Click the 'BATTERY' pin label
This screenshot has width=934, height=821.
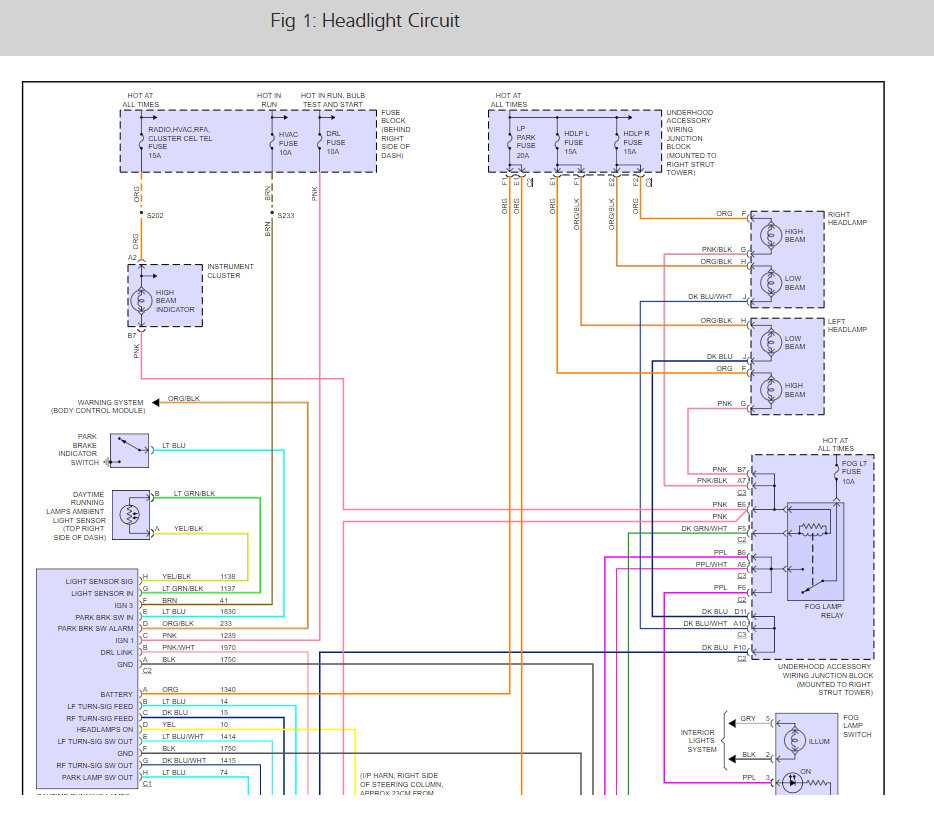click(117, 695)
